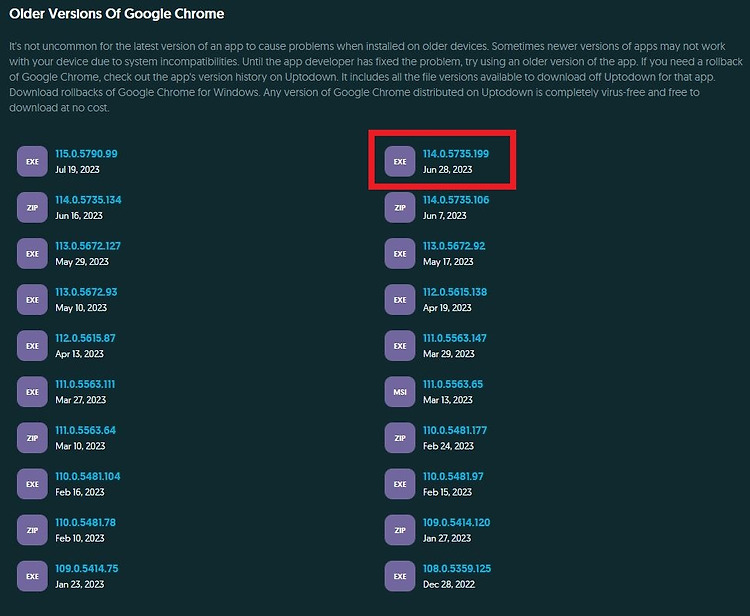Click EXE icon beside version 112.0.5615.138
The width and height of the screenshot is (750, 616).
[400, 300]
